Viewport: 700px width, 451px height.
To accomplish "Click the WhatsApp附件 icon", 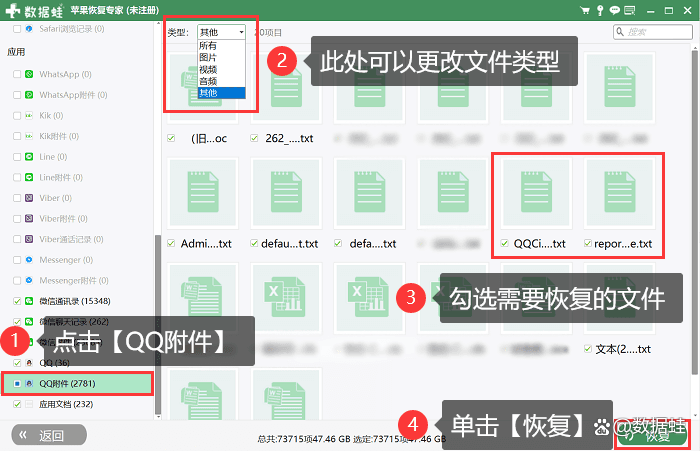I will (x=29, y=95).
